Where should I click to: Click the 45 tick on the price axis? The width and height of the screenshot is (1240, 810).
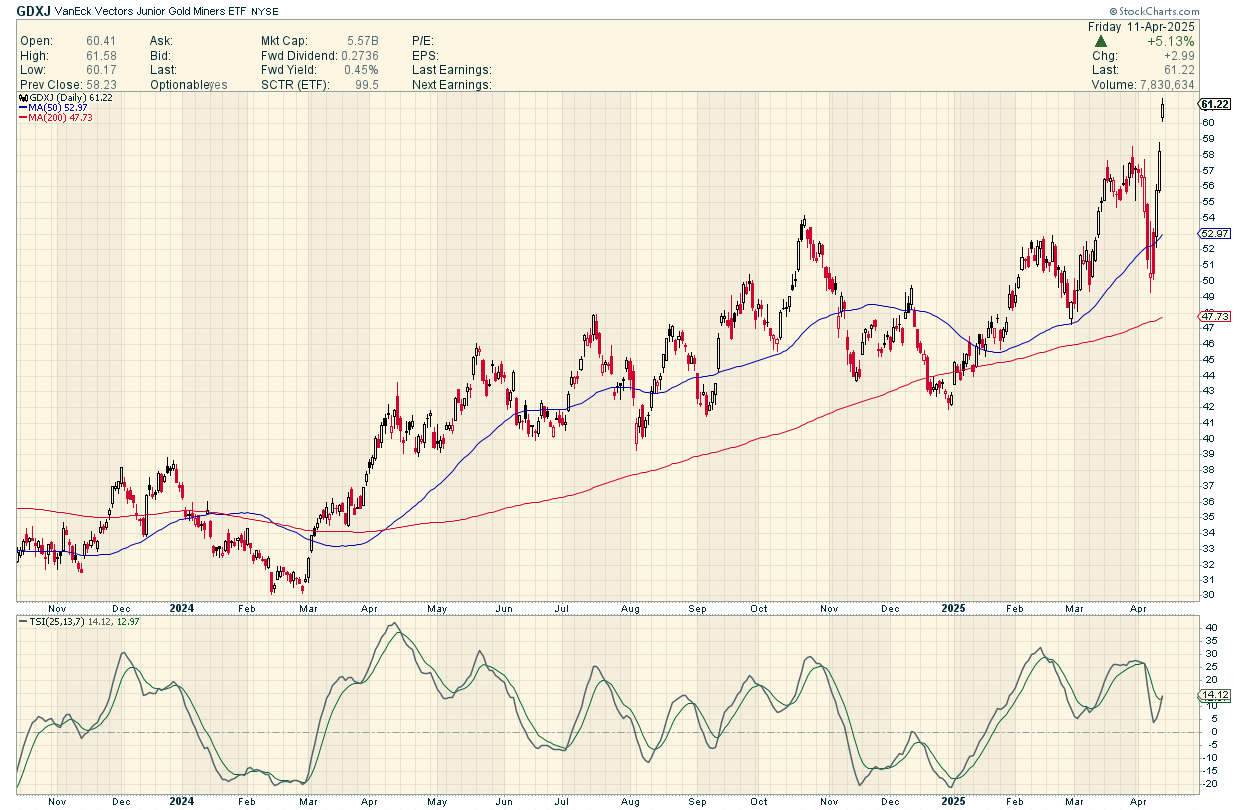click(1207, 358)
